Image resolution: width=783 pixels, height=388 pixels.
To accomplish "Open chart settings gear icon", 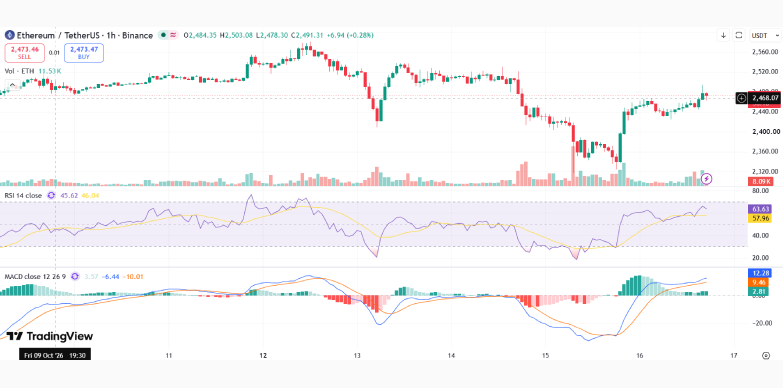I will click(x=766, y=356).
